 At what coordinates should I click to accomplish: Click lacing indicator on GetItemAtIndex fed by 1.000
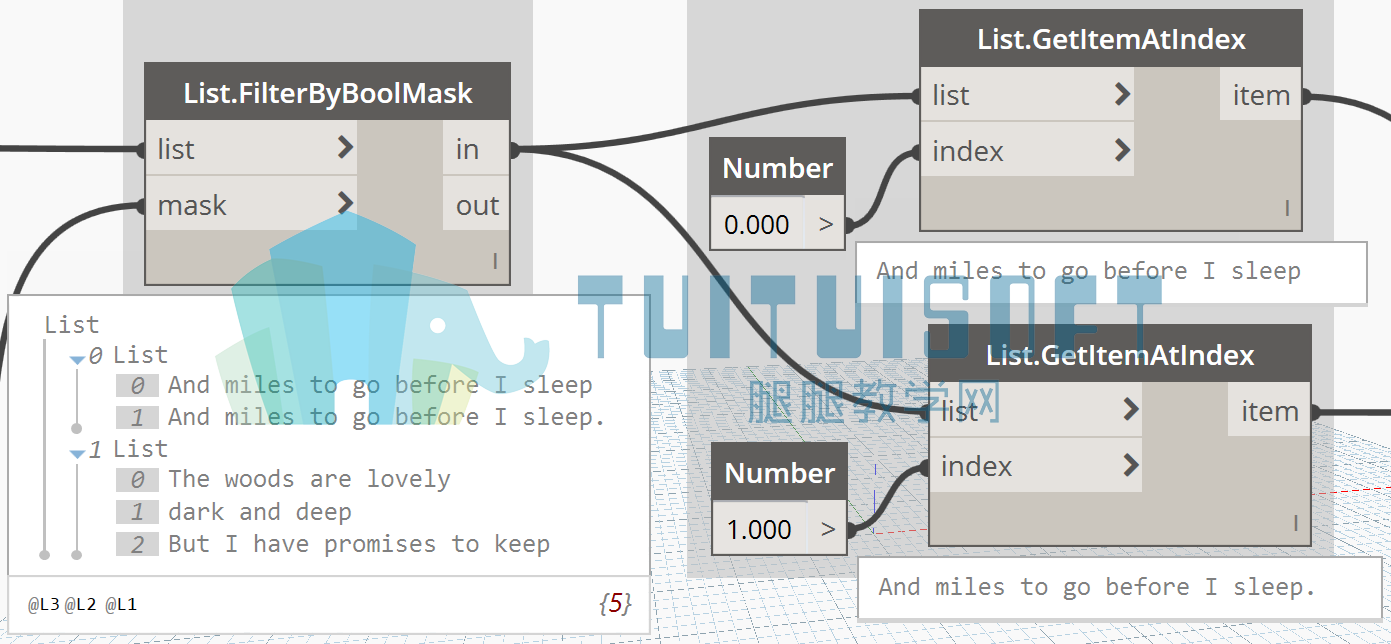point(1295,523)
